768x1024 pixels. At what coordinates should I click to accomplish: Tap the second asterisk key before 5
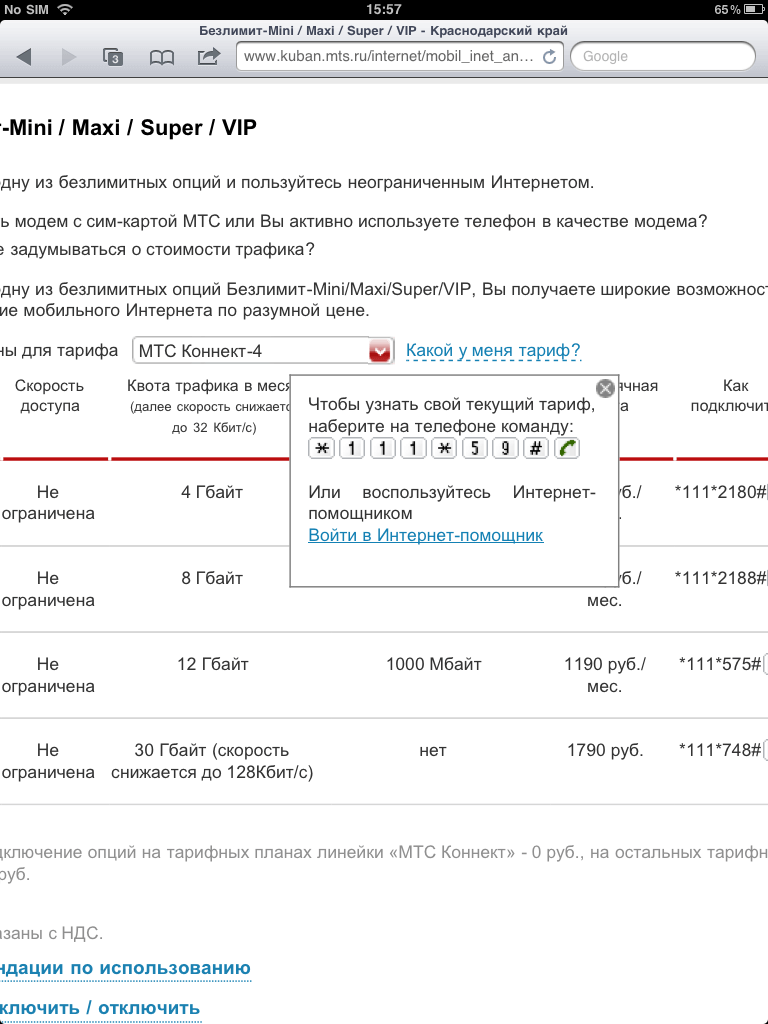[444, 448]
